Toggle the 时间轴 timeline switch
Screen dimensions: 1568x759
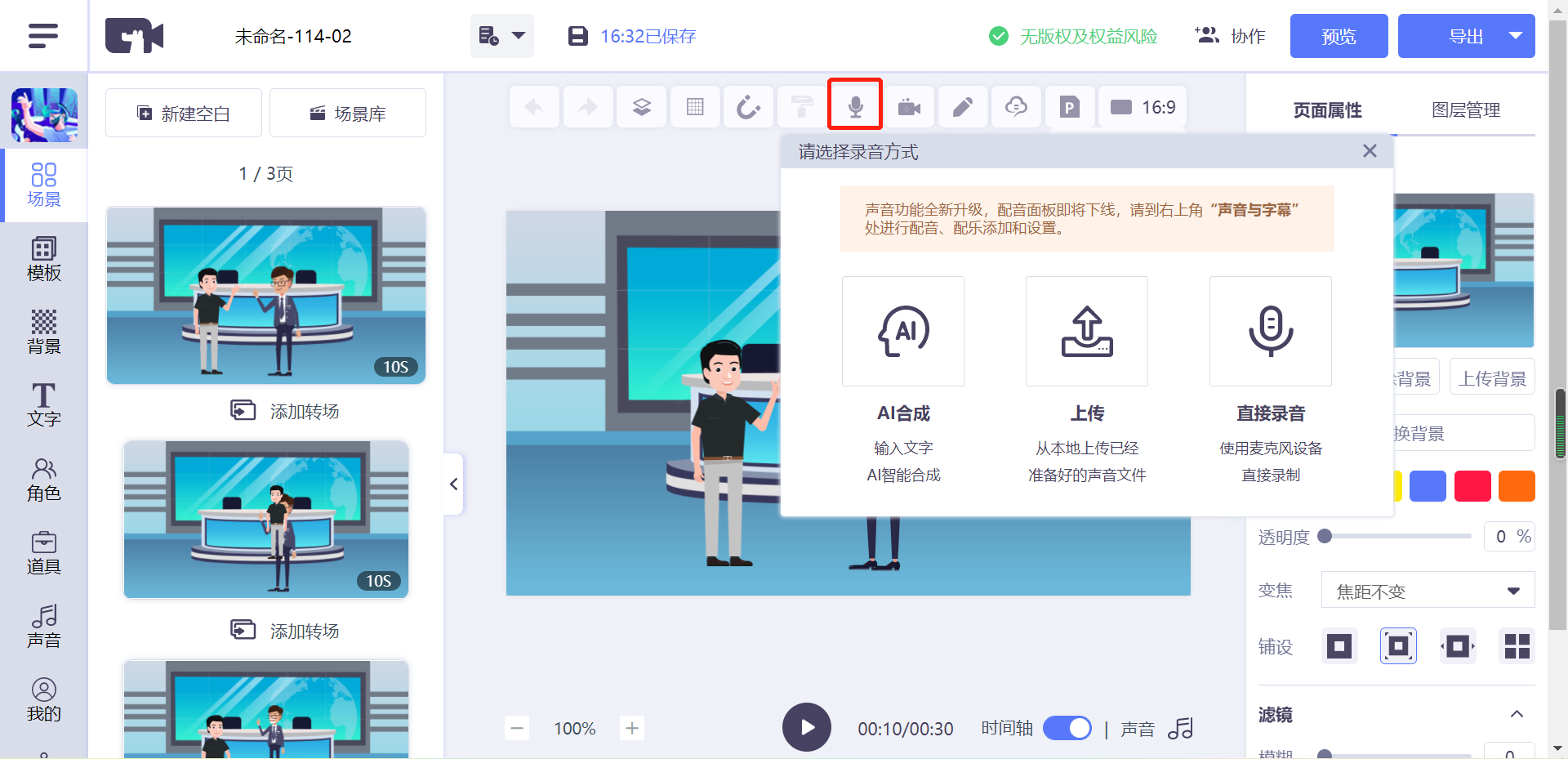pos(1067,727)
